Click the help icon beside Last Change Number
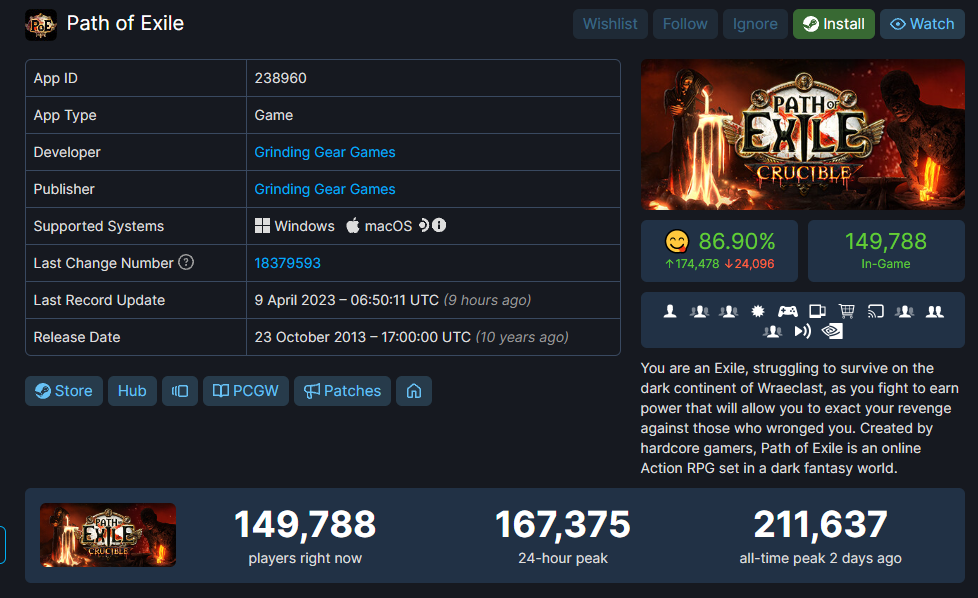Image resolution: width=978 pixels, height=598 pixels. coord(186,263)
